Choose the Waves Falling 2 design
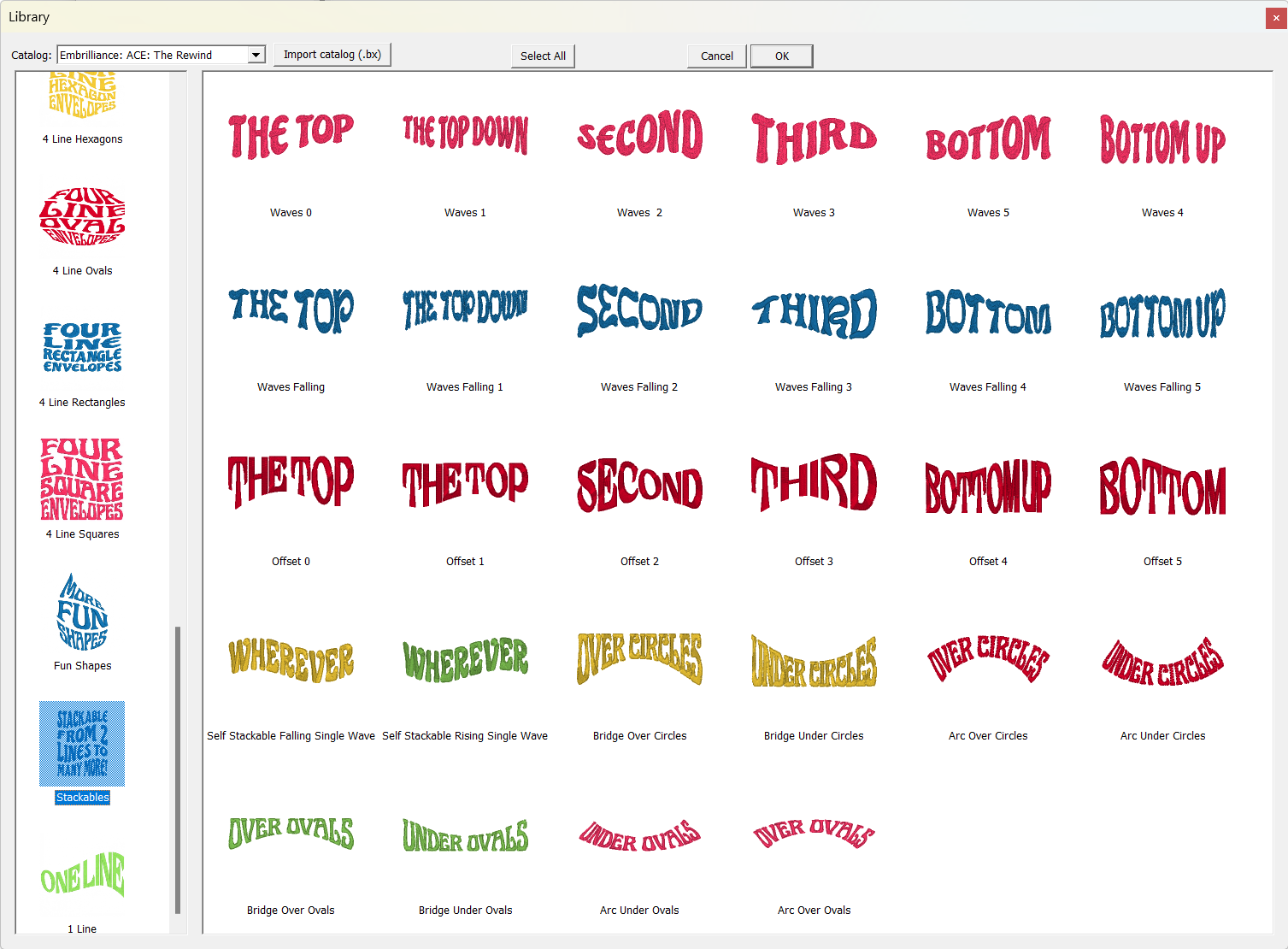1288x949 pixels. click(x=639, y=312)
